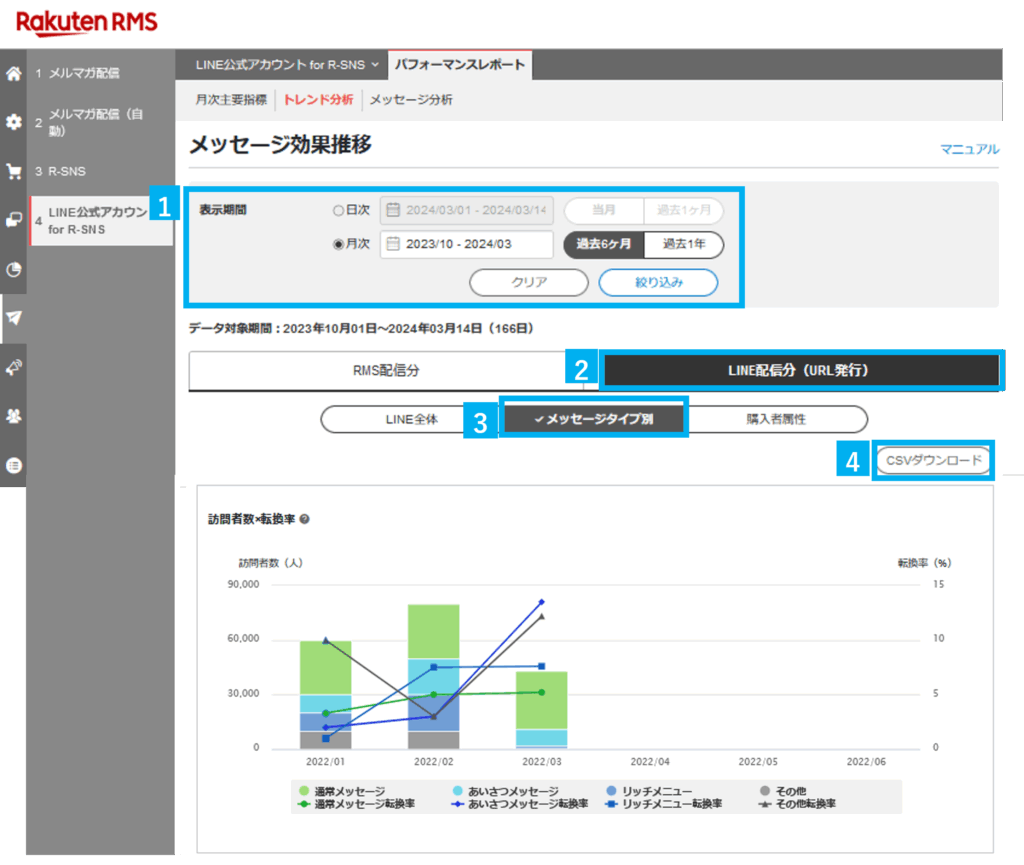1024x865 pixels.
Task: Open the メッセージ分析 tab
Action: 411,100
